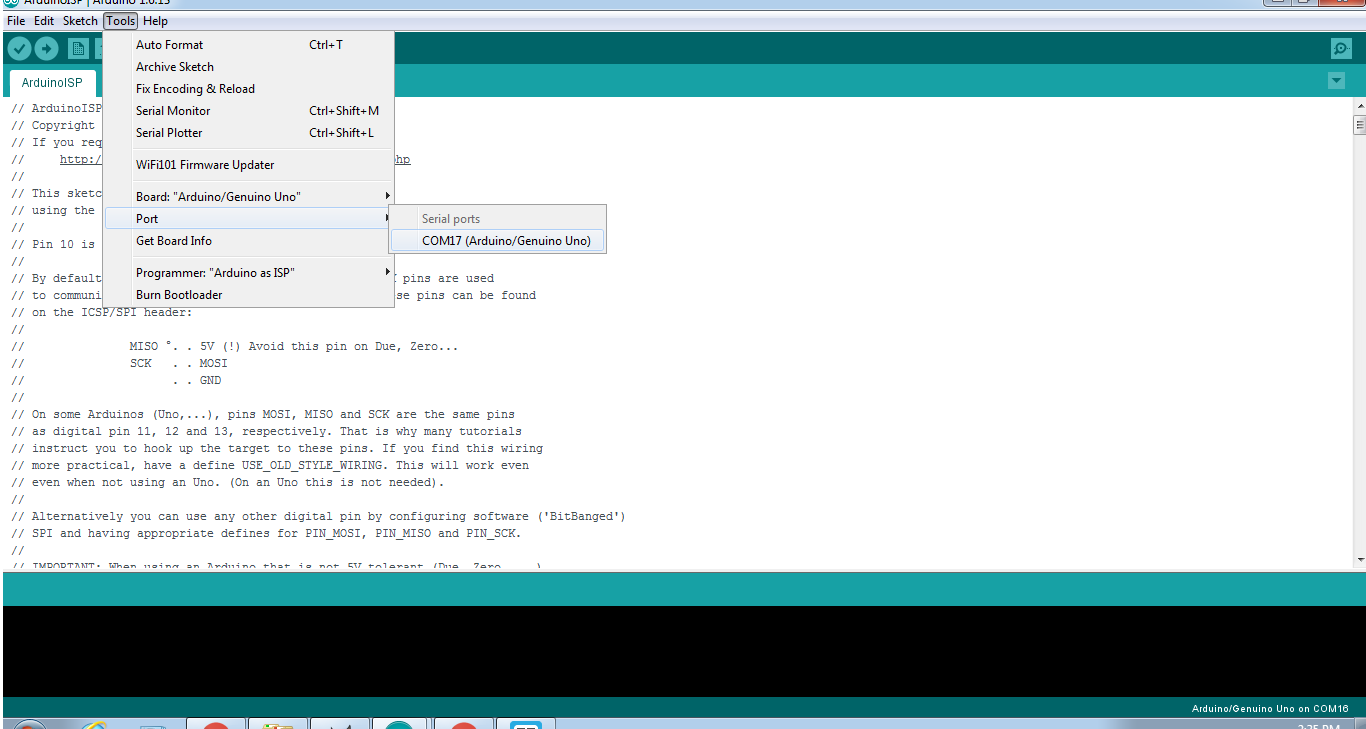Expand the Port submenu entry
This screenshot has width=1366, height=729.
click(x=249, y=219)
